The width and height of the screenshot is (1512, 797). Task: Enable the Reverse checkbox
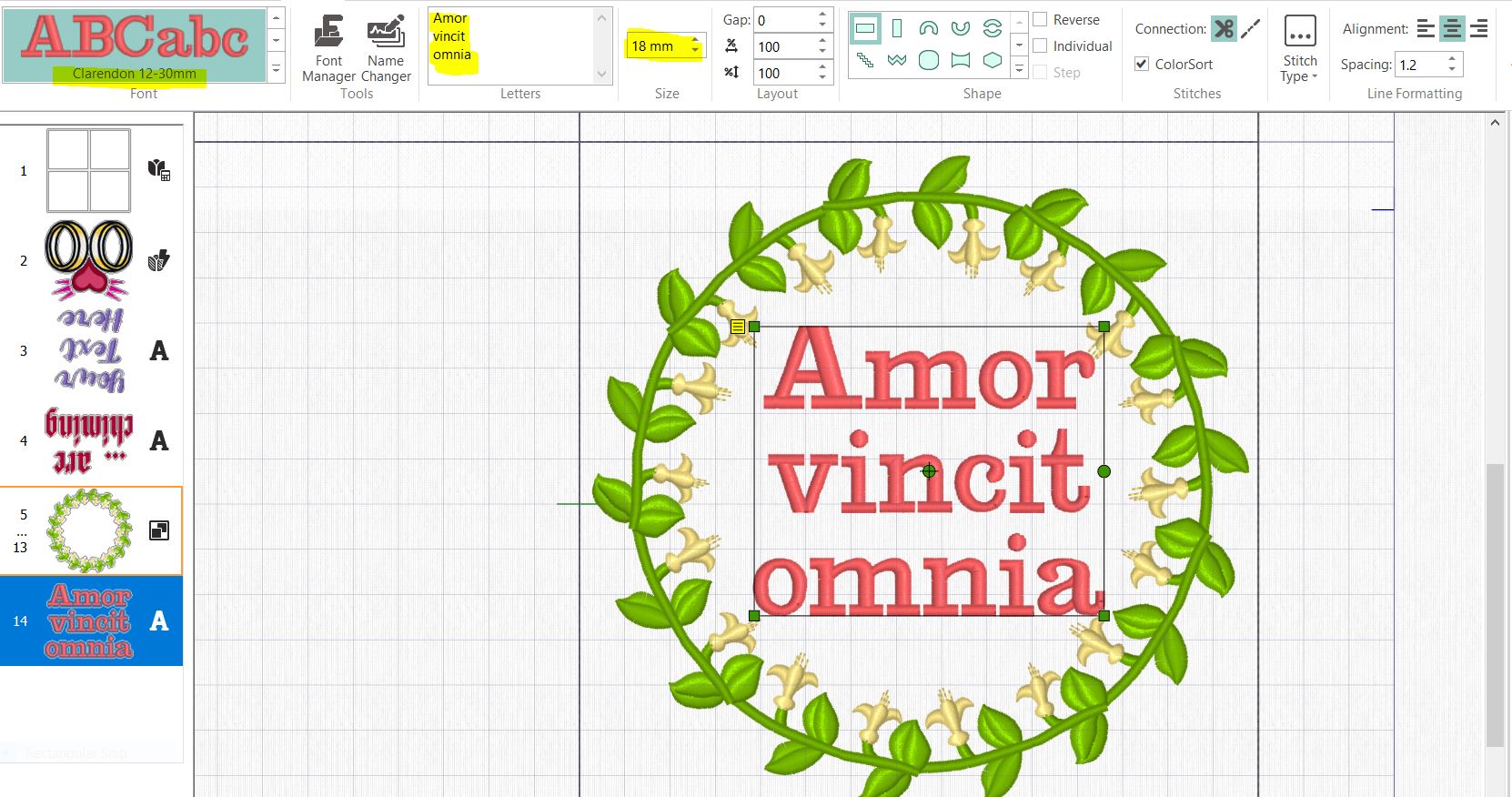point(1040,19)
